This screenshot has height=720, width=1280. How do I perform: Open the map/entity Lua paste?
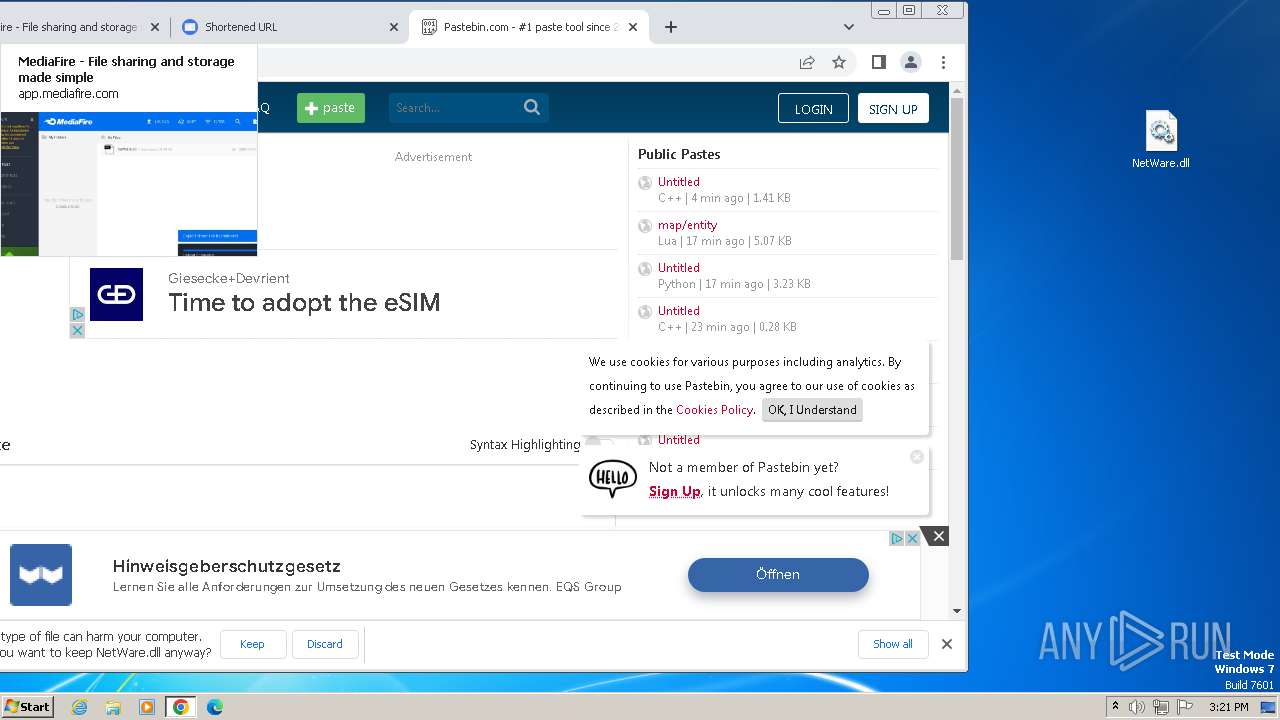click(x=687, y=225)
